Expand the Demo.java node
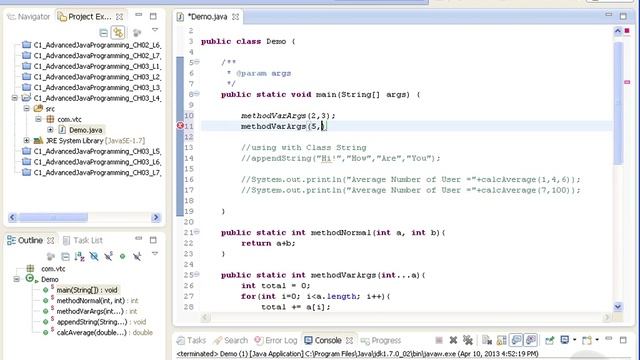The height and width of the screenshot is (360, 640). [50, 130]
